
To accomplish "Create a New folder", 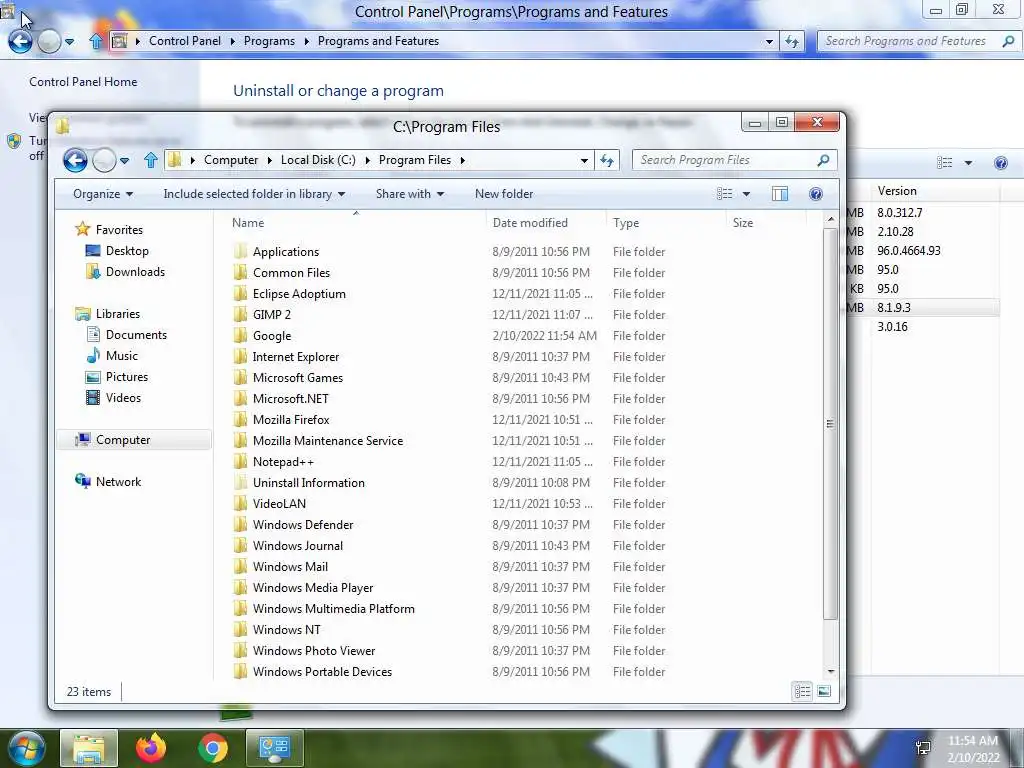I will 504,194.
